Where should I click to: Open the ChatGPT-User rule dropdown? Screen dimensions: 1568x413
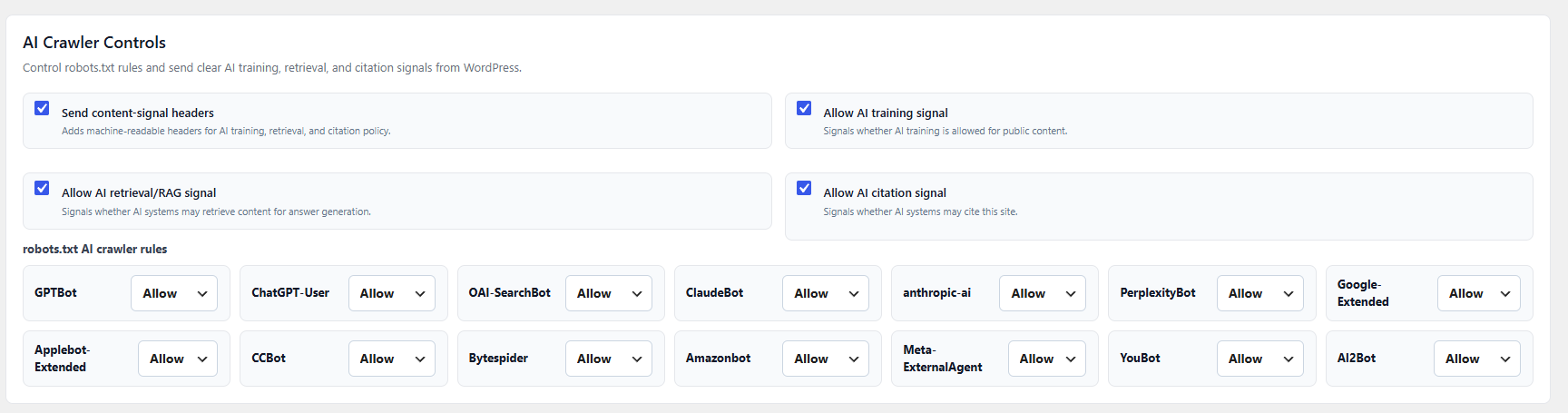pyautogui.click(x=391, y=293)
